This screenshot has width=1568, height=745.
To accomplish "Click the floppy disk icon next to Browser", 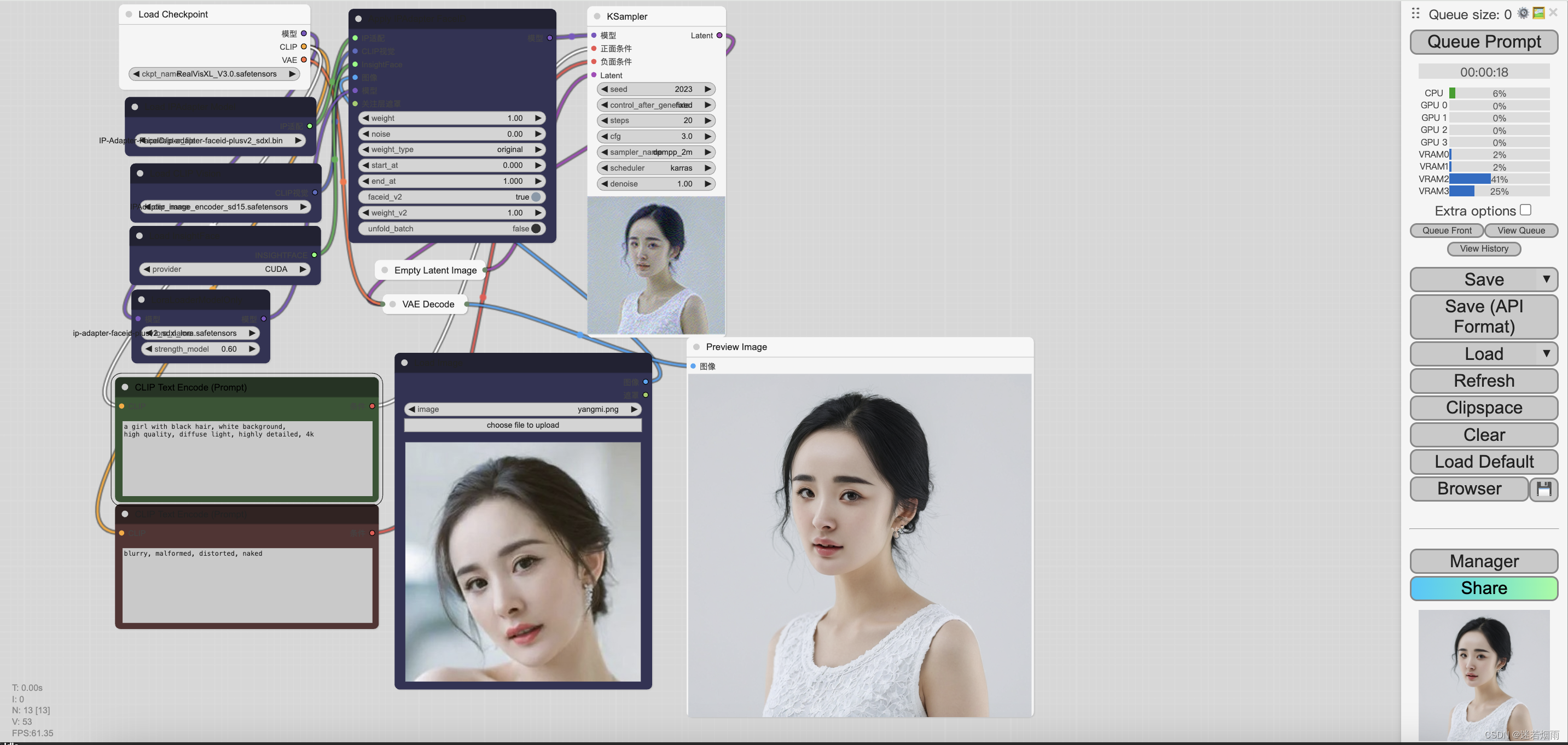I will point(1544,489).
